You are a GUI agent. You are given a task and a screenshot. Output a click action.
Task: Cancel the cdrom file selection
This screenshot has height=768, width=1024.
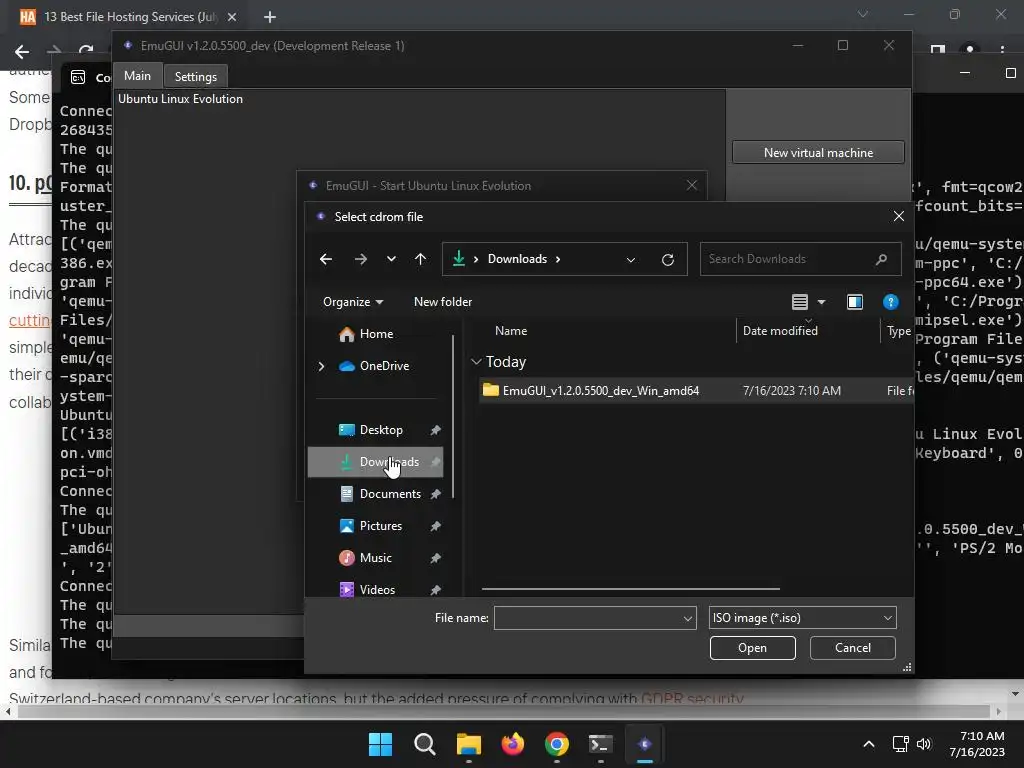click(852, 648)
